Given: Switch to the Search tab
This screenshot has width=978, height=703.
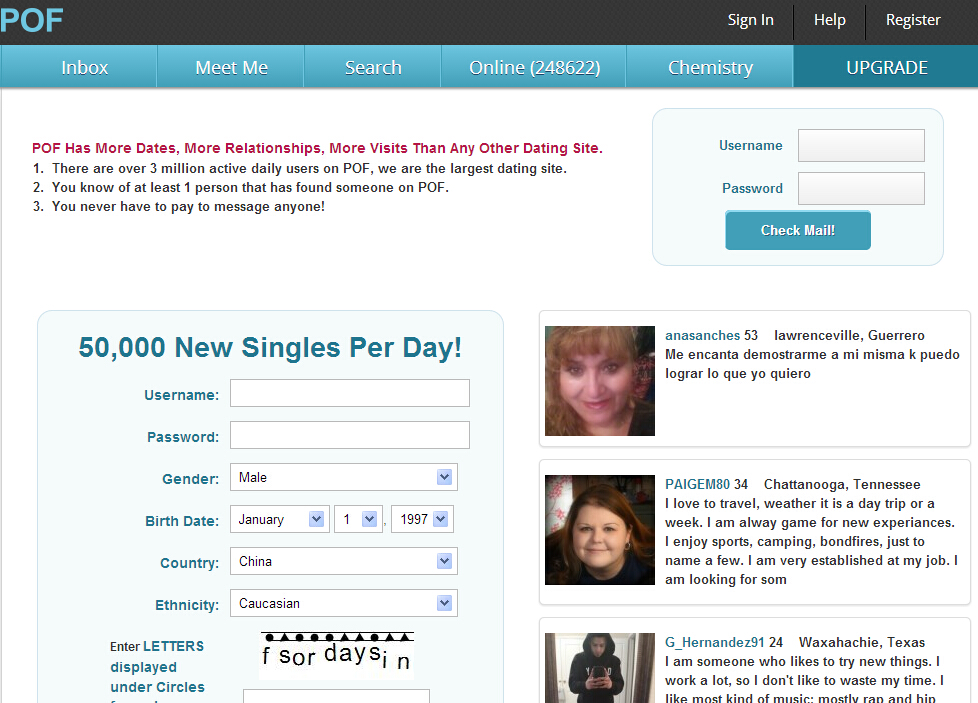Looking at the screenshot, I should point(373,67).
